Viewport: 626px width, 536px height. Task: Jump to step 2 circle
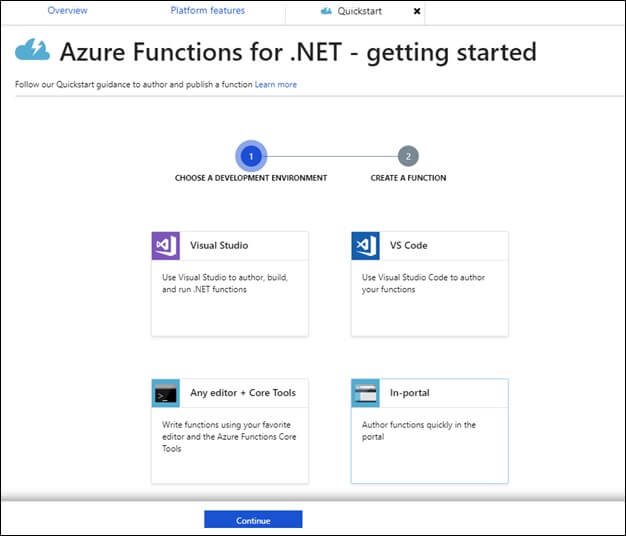[407, 156]
